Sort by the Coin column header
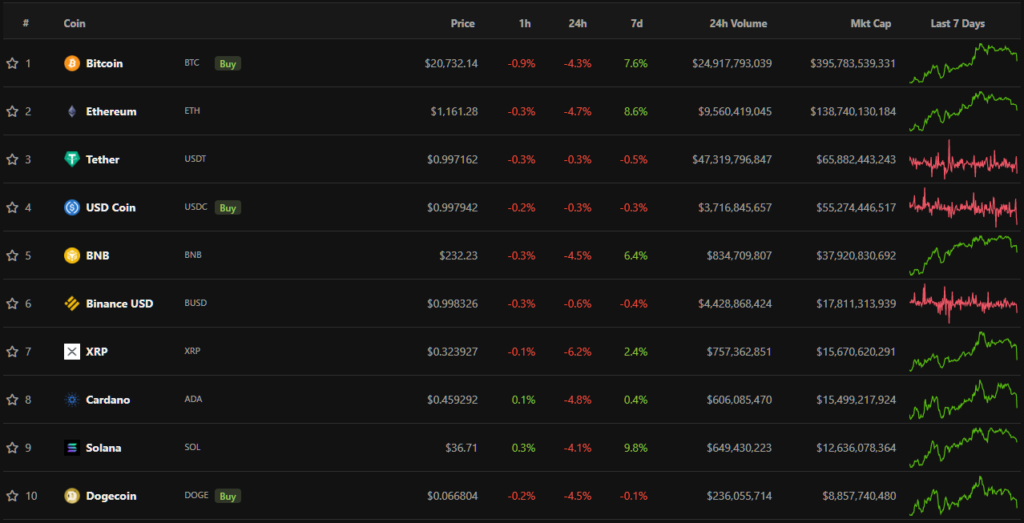1024x523 pixels. pyautogui.click(x=74, y=24)
